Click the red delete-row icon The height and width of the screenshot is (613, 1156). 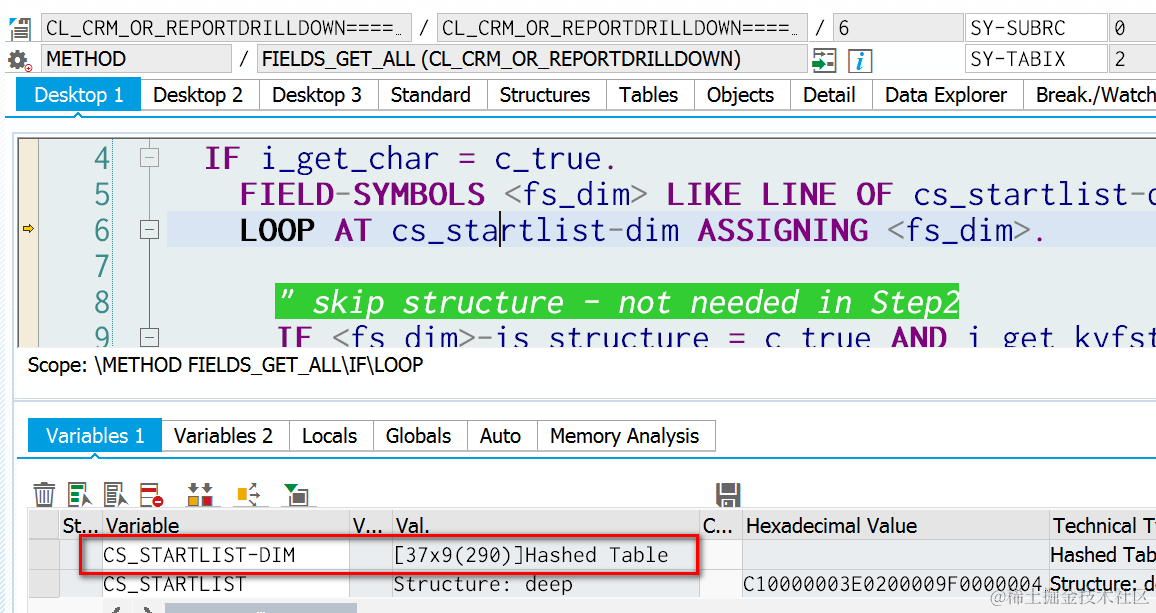151,494
